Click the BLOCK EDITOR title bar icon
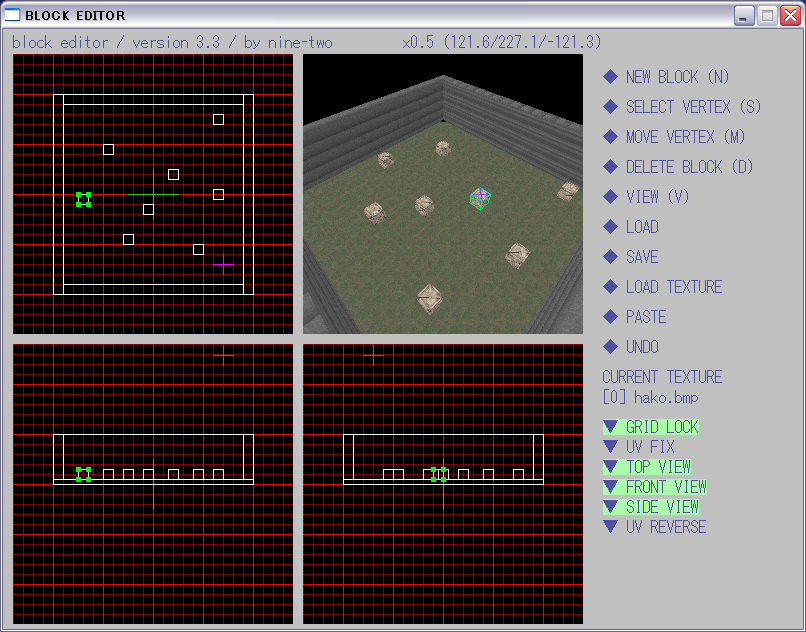The image size is (806, 632). [14, 15]
